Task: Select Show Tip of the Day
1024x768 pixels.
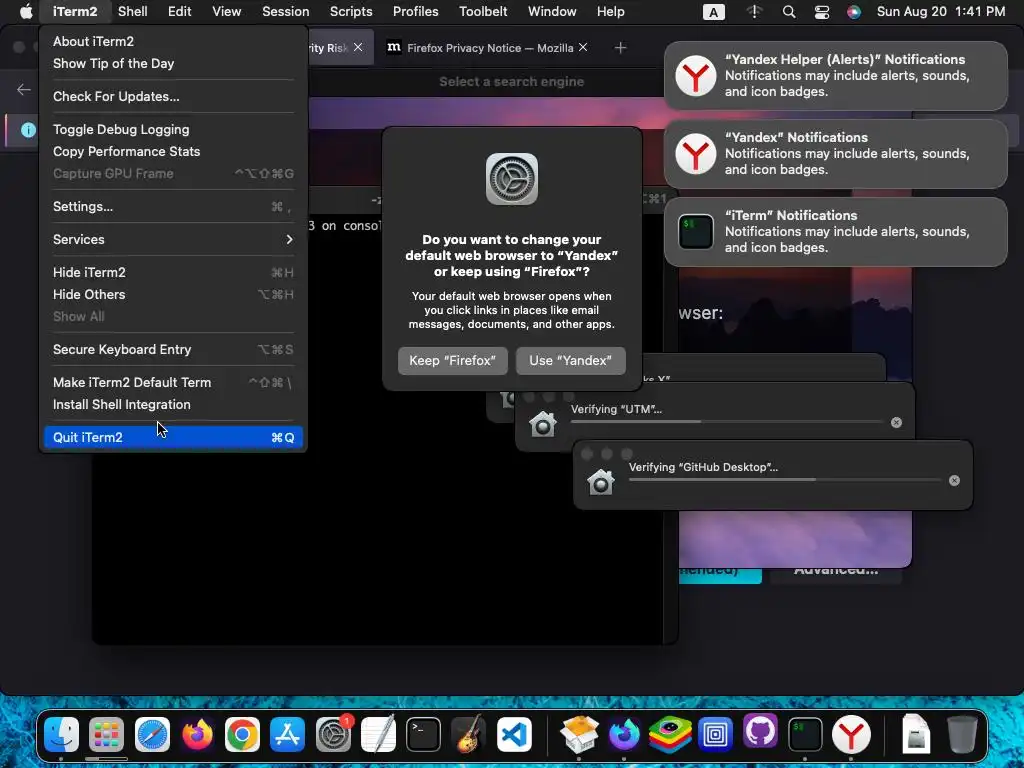Action: click(x=173, y=63)
